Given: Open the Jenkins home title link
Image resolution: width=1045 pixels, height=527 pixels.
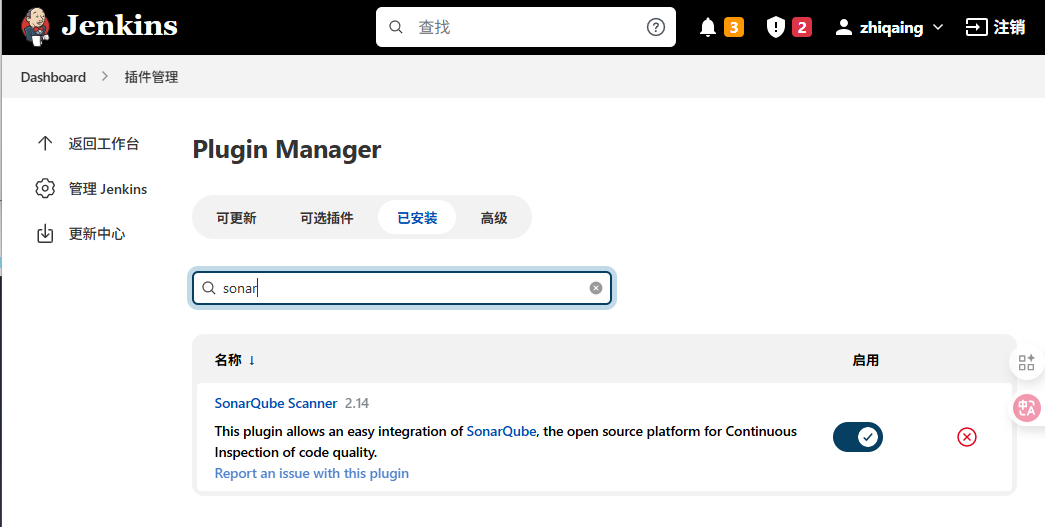Looking at the screenshot, I should click(119, 27).
